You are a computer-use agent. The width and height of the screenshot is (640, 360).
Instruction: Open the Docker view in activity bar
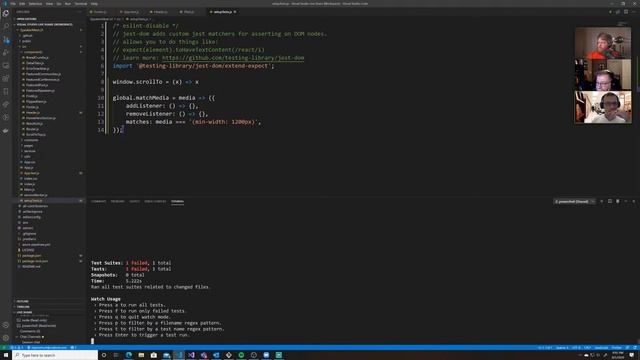6,131
